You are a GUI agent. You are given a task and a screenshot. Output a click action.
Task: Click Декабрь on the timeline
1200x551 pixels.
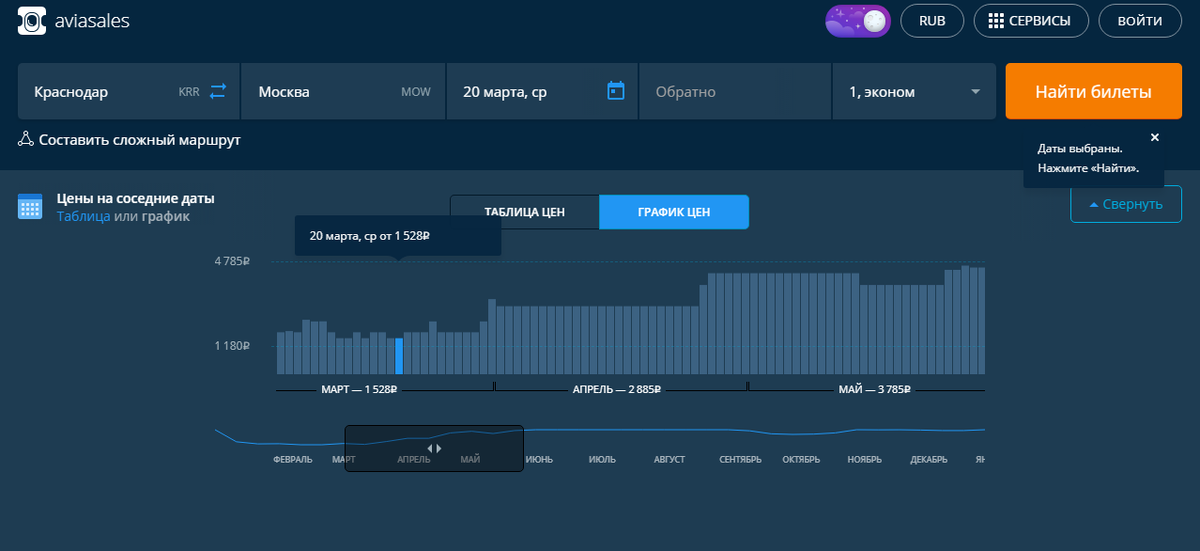point(929,460)
